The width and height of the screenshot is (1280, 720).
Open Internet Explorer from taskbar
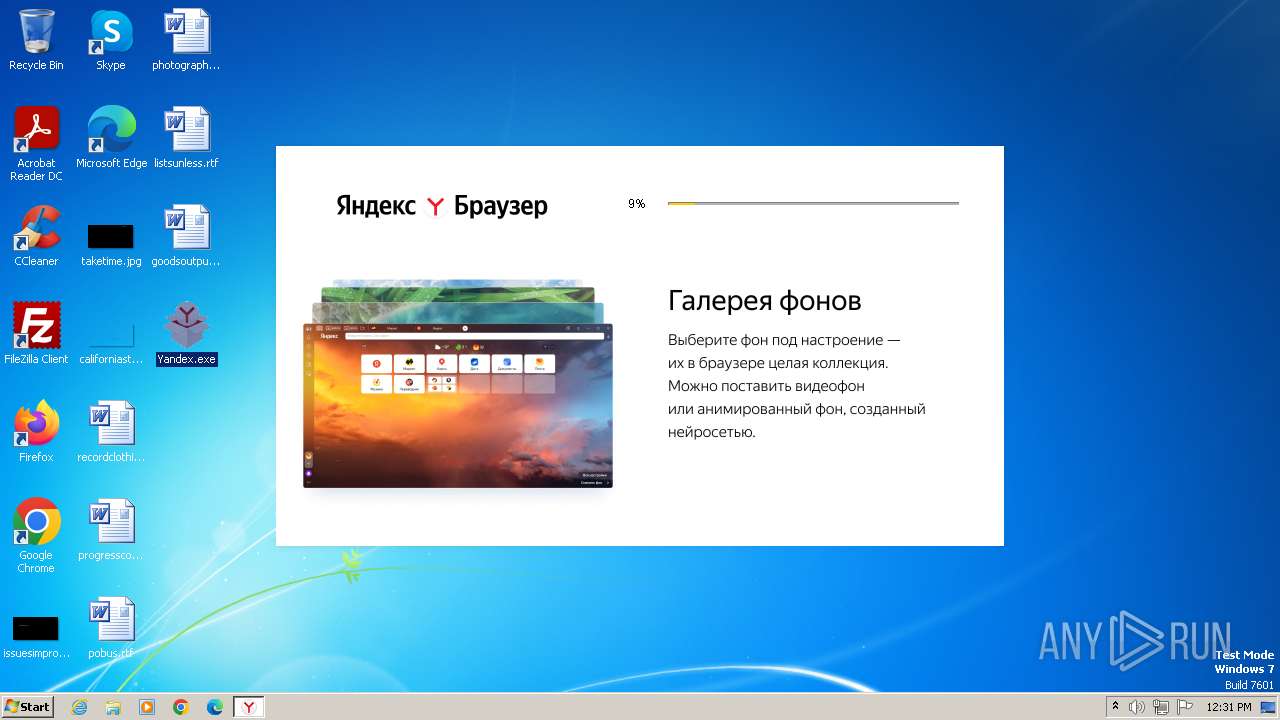pyautogui.click(x=80, y=707)
